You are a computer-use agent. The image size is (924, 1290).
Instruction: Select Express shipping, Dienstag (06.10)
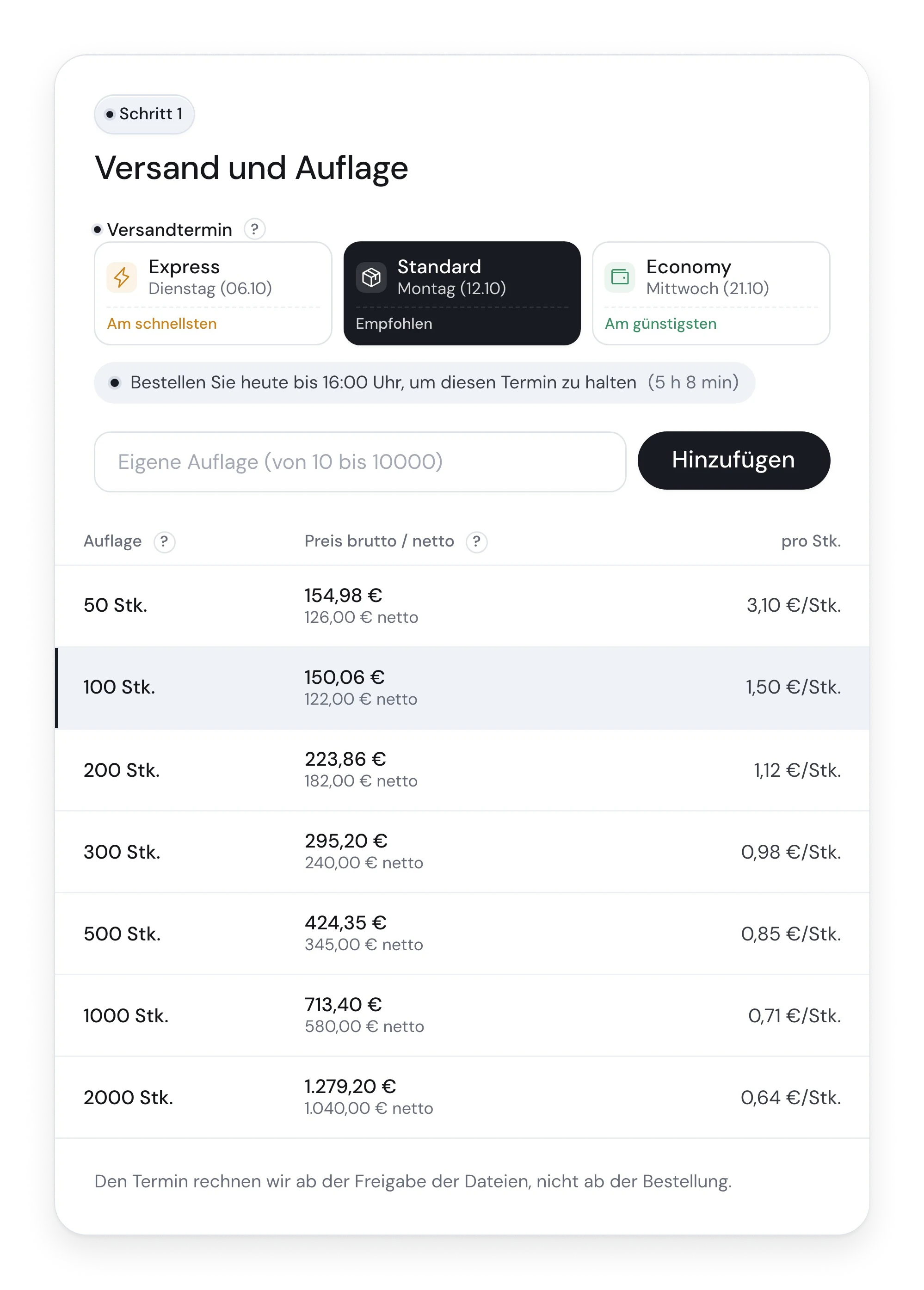(x=213, y=294)
